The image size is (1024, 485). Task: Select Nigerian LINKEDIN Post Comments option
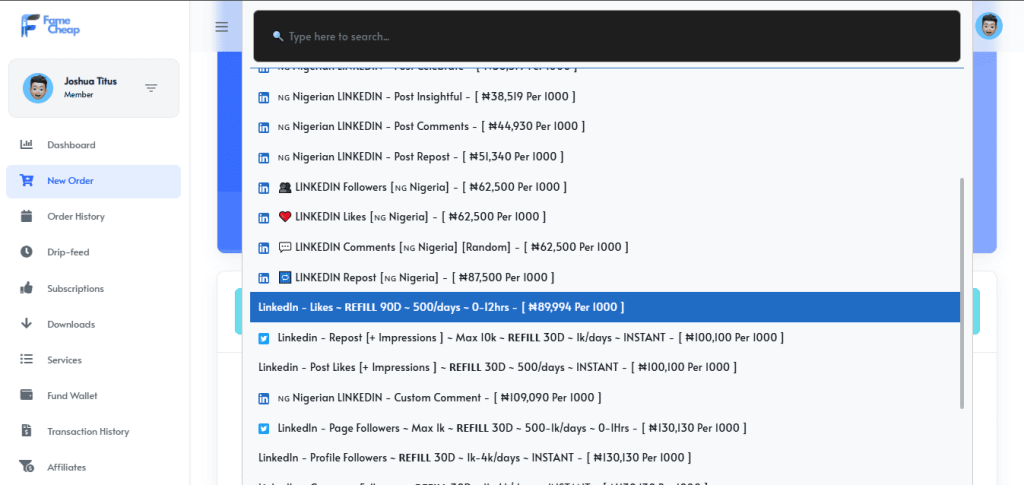605,127
